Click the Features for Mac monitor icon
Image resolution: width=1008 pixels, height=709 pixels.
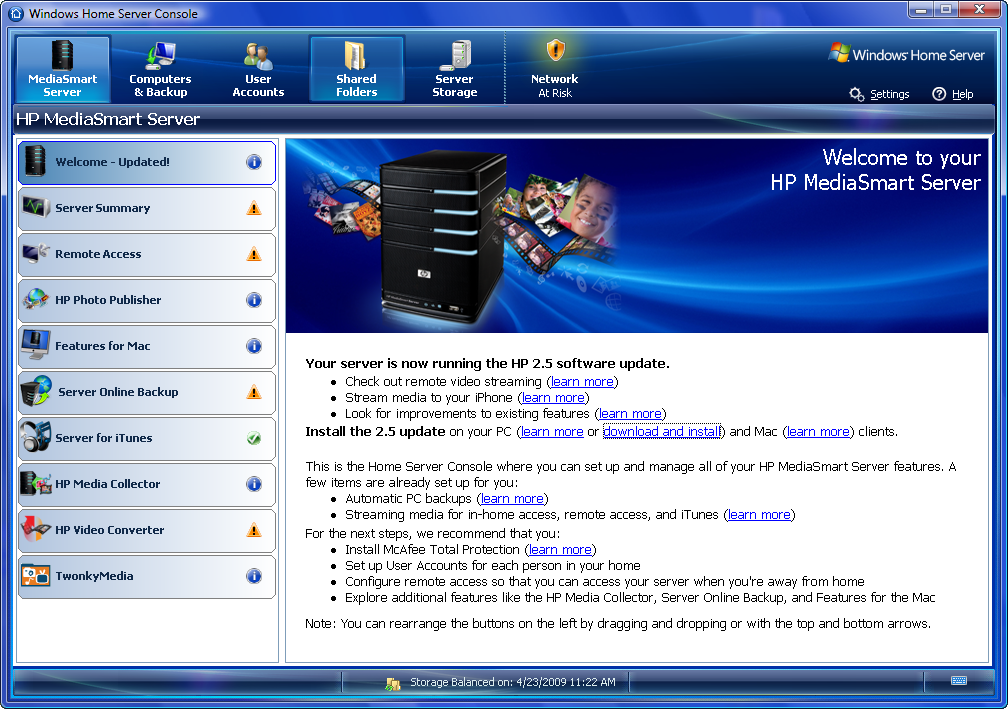(x=36, y=345)
